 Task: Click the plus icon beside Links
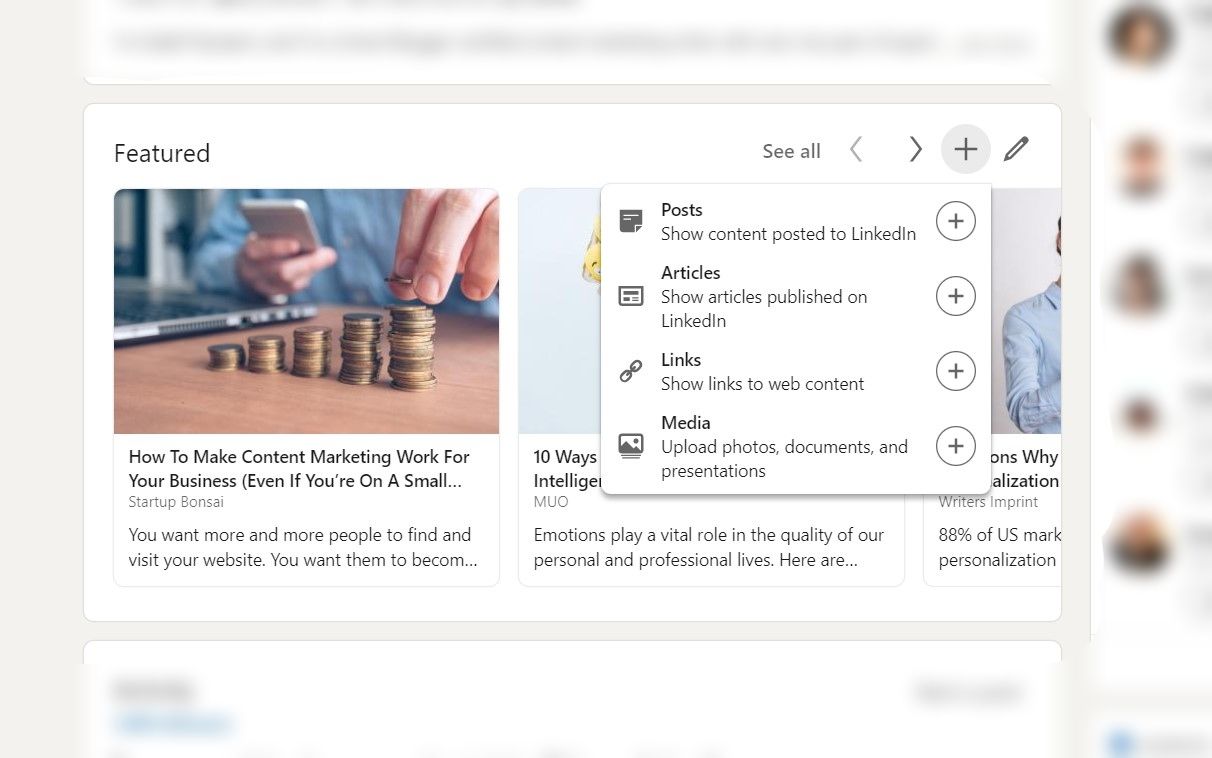click(955, 370)
